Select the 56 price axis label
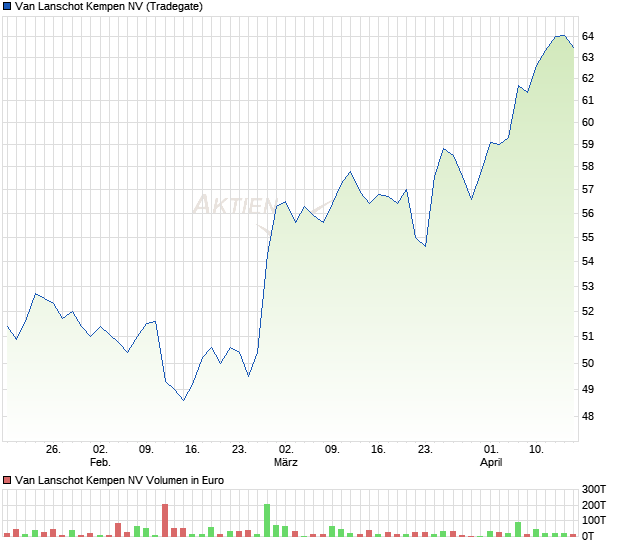 pos(588,213)
